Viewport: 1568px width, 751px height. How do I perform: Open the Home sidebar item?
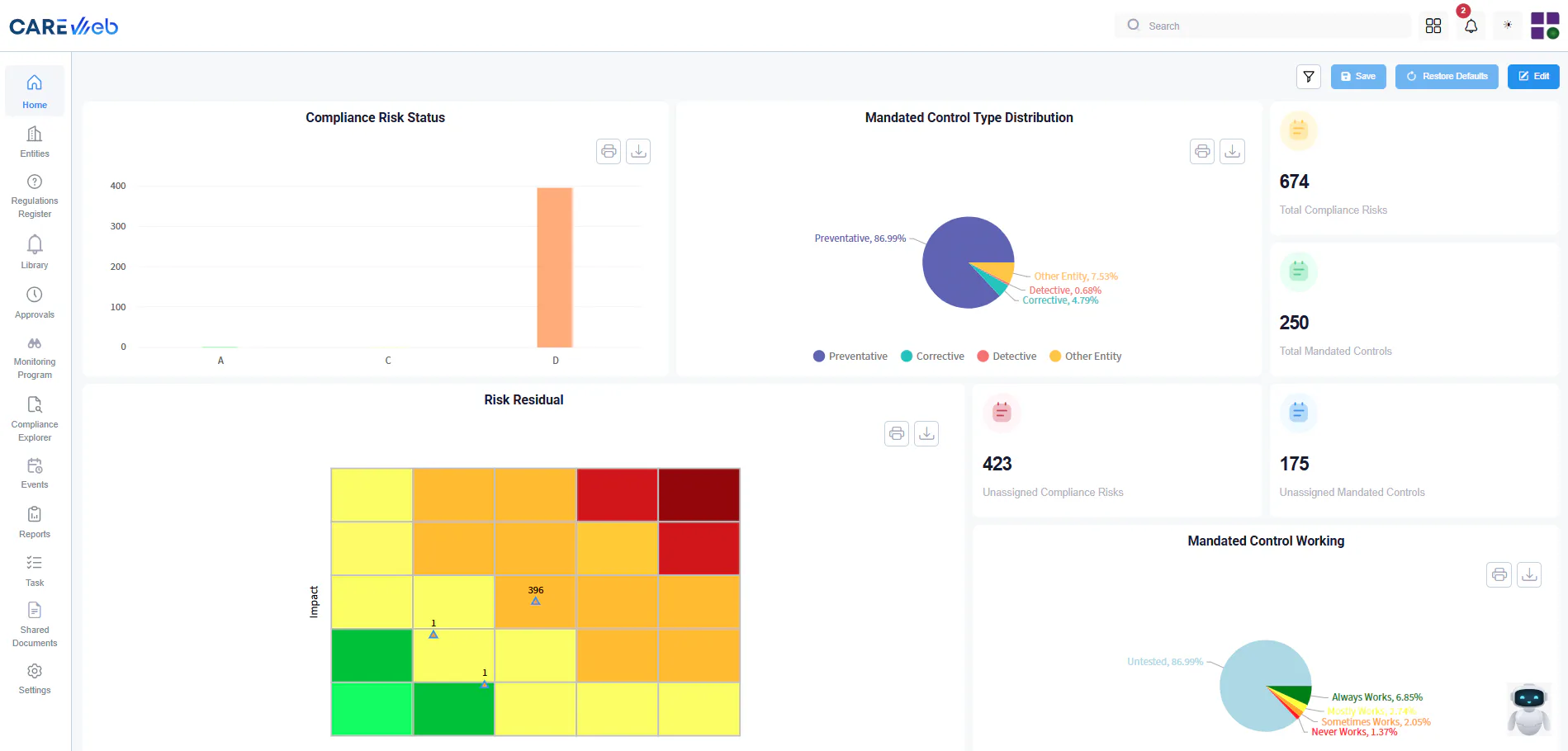pos(35,91)
